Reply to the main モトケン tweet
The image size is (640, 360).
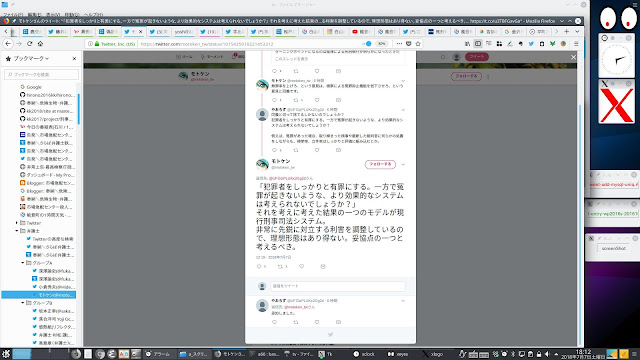(259, 266)
